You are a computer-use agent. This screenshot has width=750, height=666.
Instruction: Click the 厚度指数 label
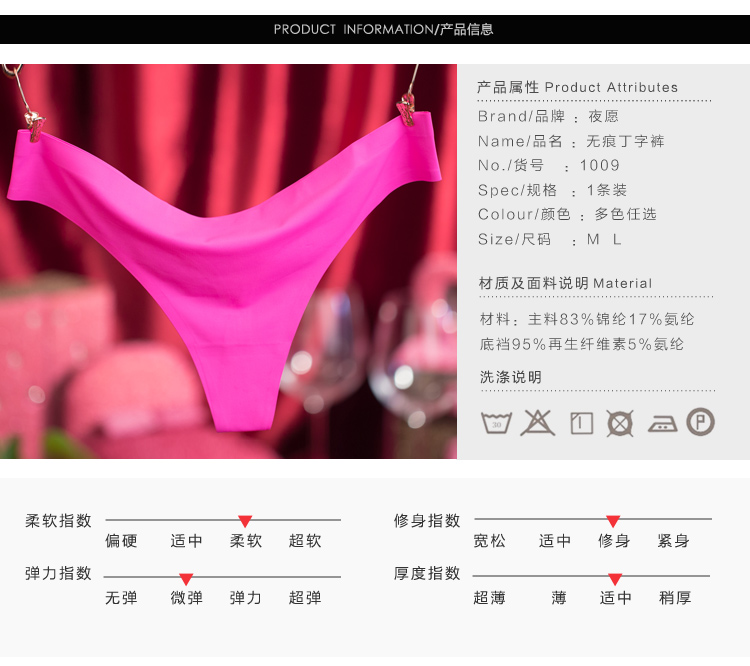[427, 573]
